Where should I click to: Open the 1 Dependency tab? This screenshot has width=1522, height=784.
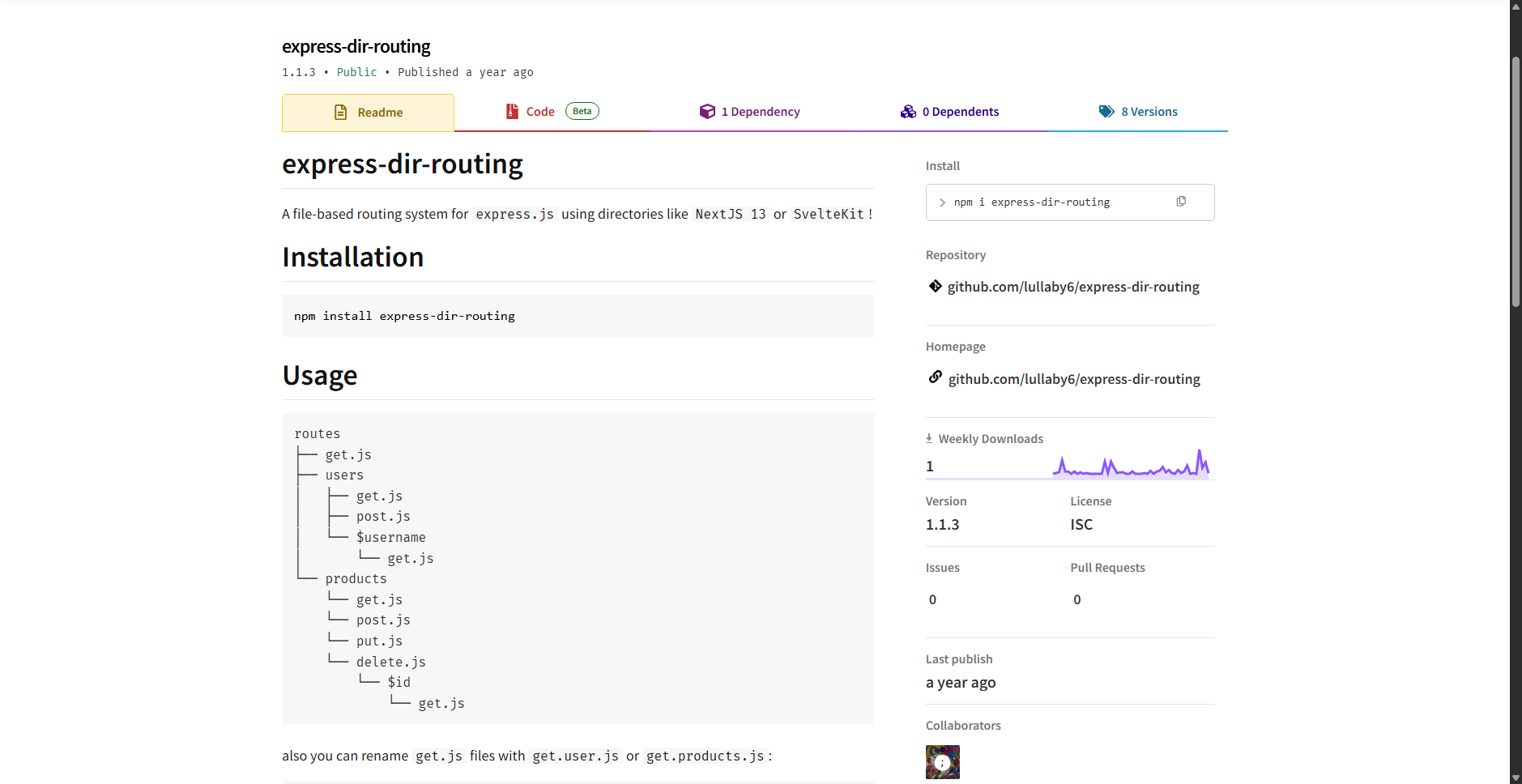(749, 112)
